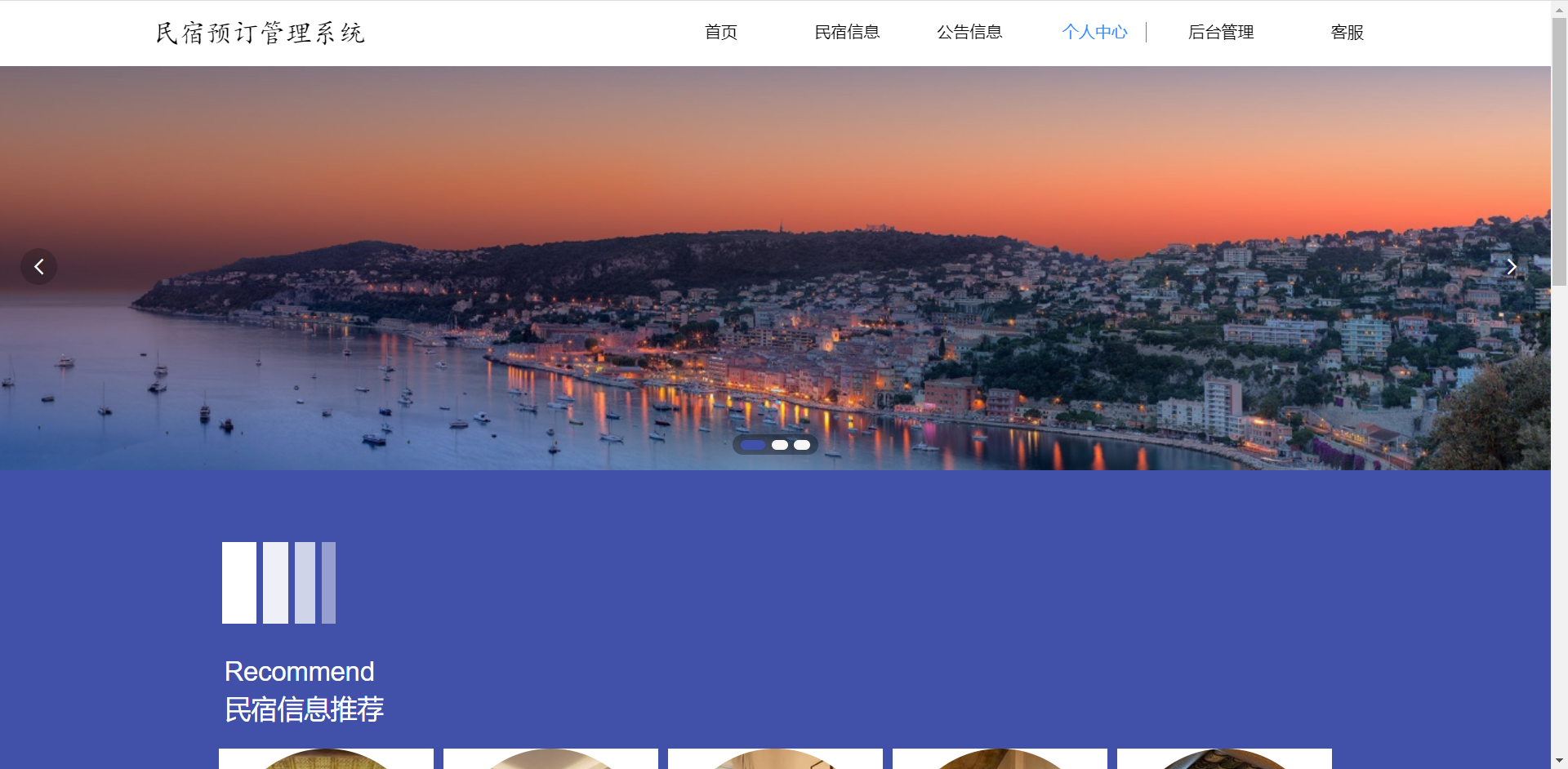Click the Recommend heading text

coord(299,672)
